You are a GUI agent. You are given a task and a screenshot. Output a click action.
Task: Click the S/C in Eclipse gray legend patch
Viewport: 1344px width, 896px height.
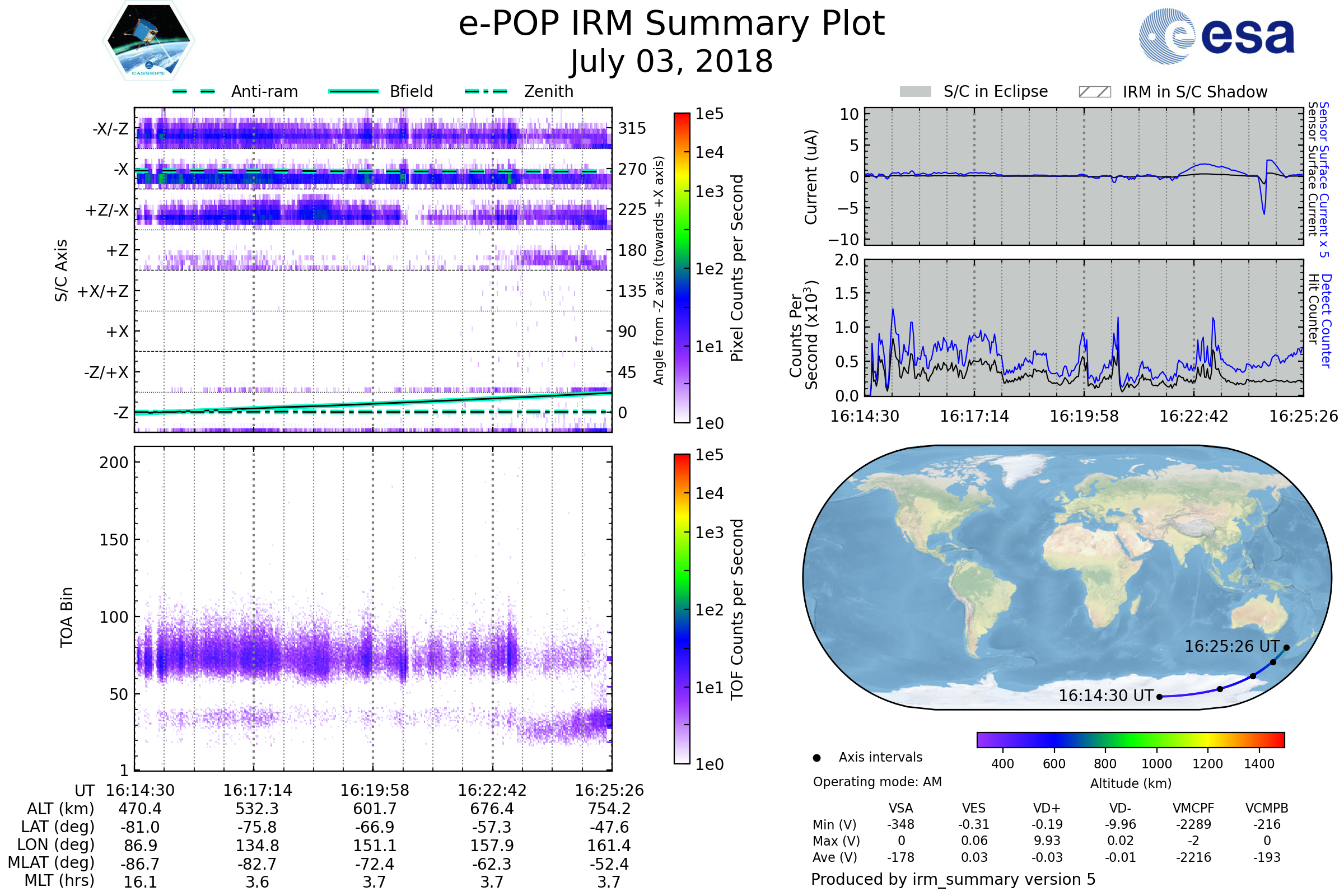pos(915,92)
